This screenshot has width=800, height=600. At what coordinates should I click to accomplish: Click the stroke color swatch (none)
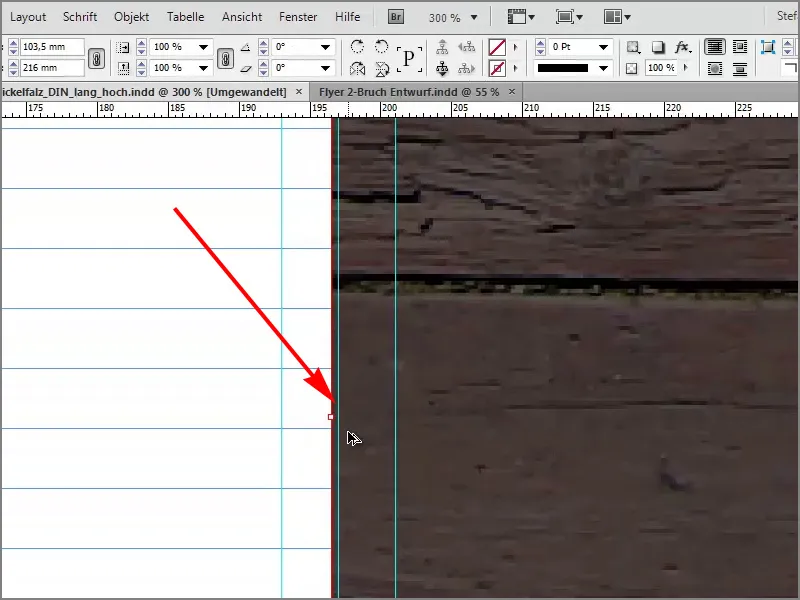[x=497, y=68]
